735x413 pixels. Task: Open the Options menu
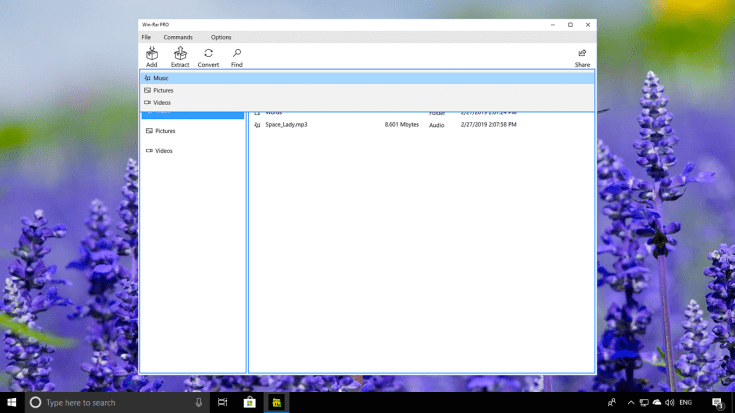221,37
